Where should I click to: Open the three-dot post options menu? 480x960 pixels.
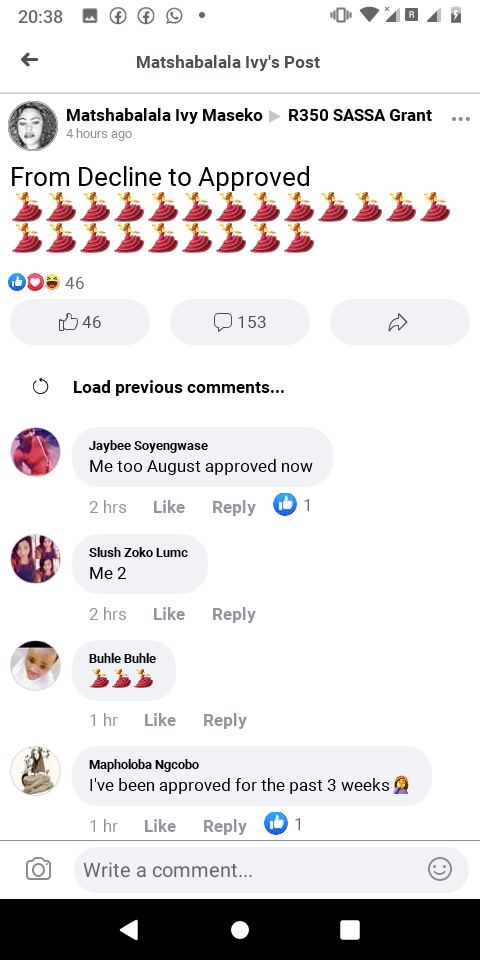click(460, 118)
